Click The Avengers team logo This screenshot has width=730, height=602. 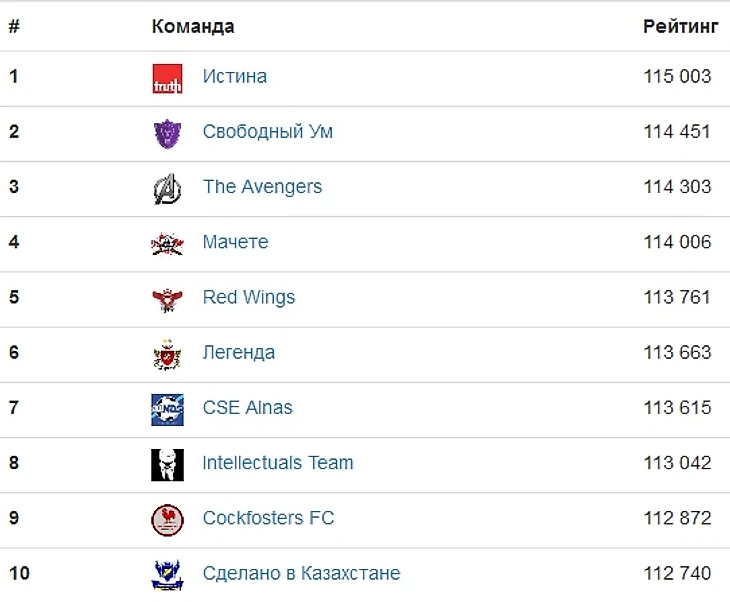click(167, 188)
